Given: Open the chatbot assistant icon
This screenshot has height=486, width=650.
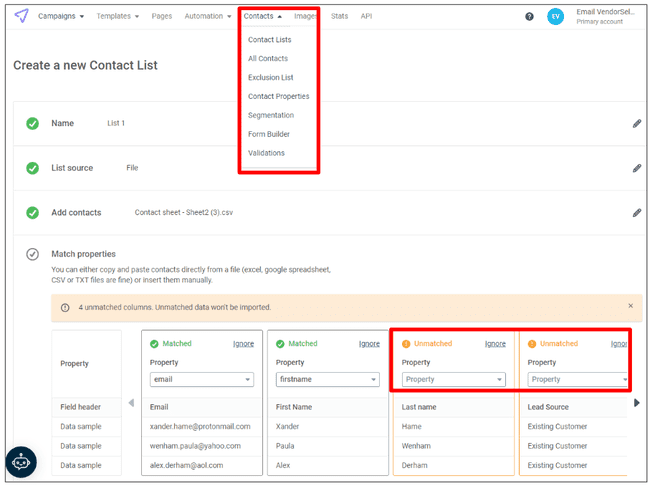Looking at the screenshot, I should coord(21,461).
